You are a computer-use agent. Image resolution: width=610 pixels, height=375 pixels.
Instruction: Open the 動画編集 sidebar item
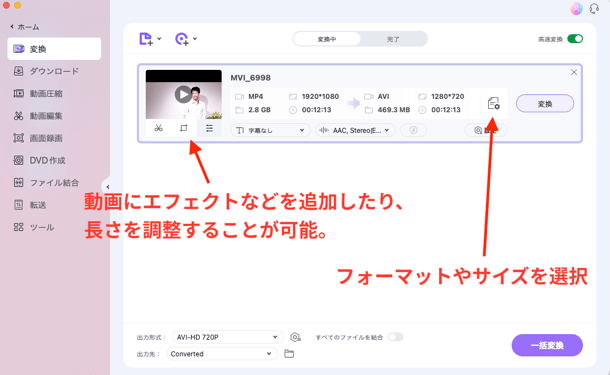pyautogui.click(x=54, y=116)
